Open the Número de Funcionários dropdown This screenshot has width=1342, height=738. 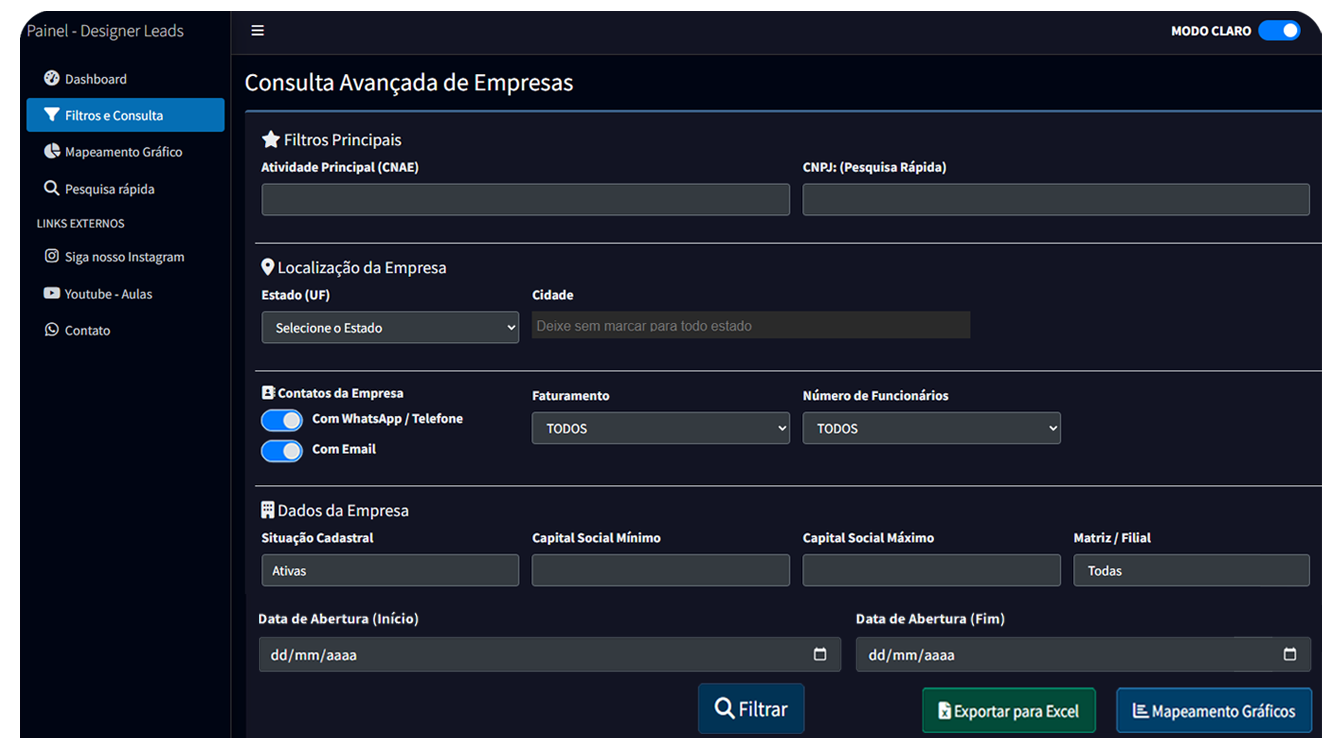pos(931,428)
